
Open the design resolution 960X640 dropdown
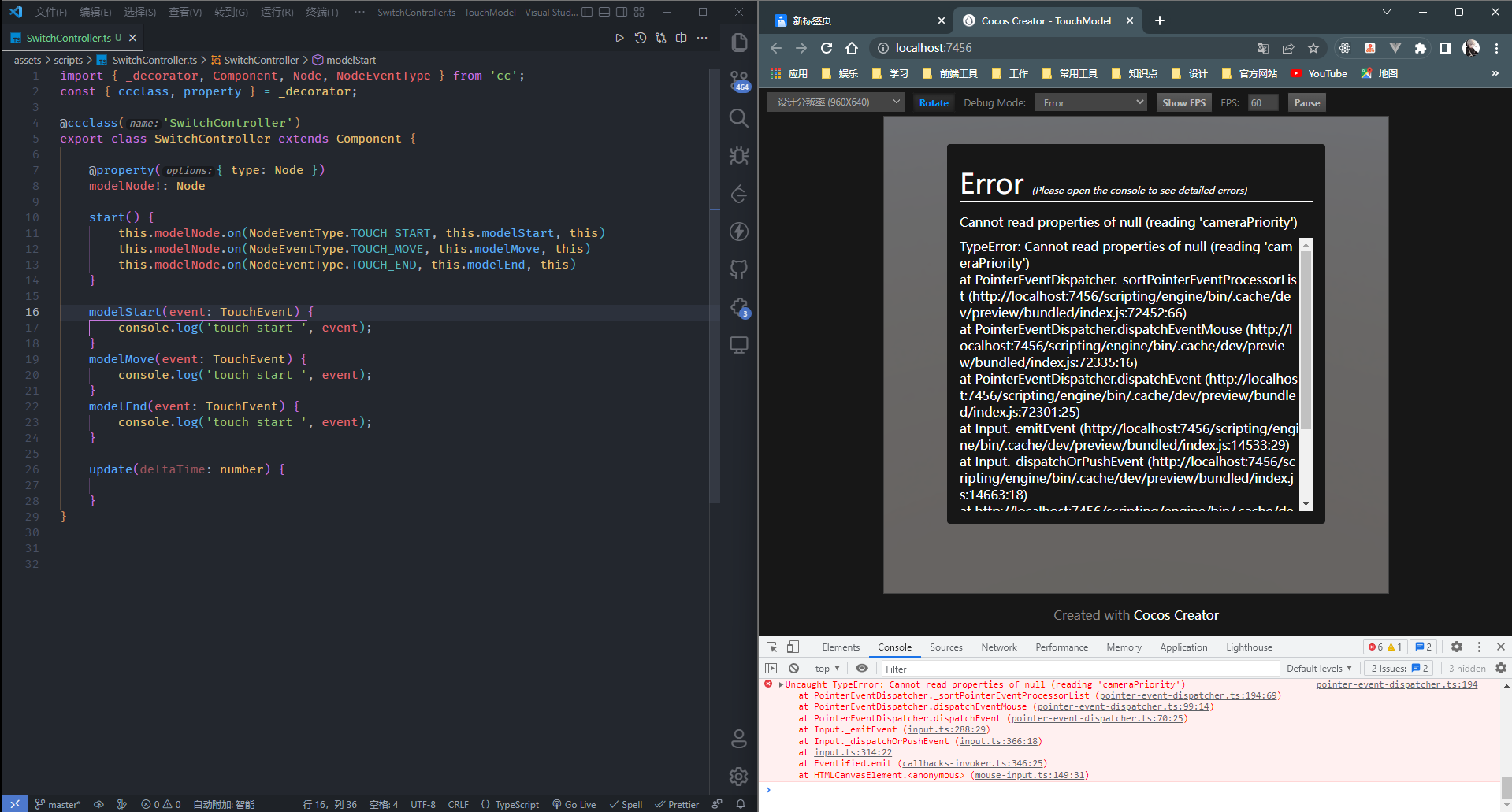(x=835, y=102)
